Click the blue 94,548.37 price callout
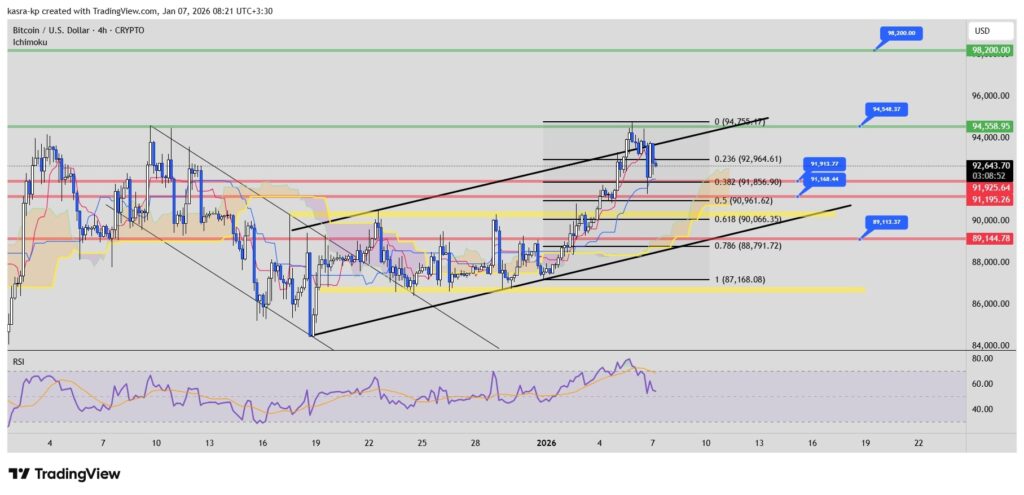This screenshot has width=1024, height=495. (884, 109)
